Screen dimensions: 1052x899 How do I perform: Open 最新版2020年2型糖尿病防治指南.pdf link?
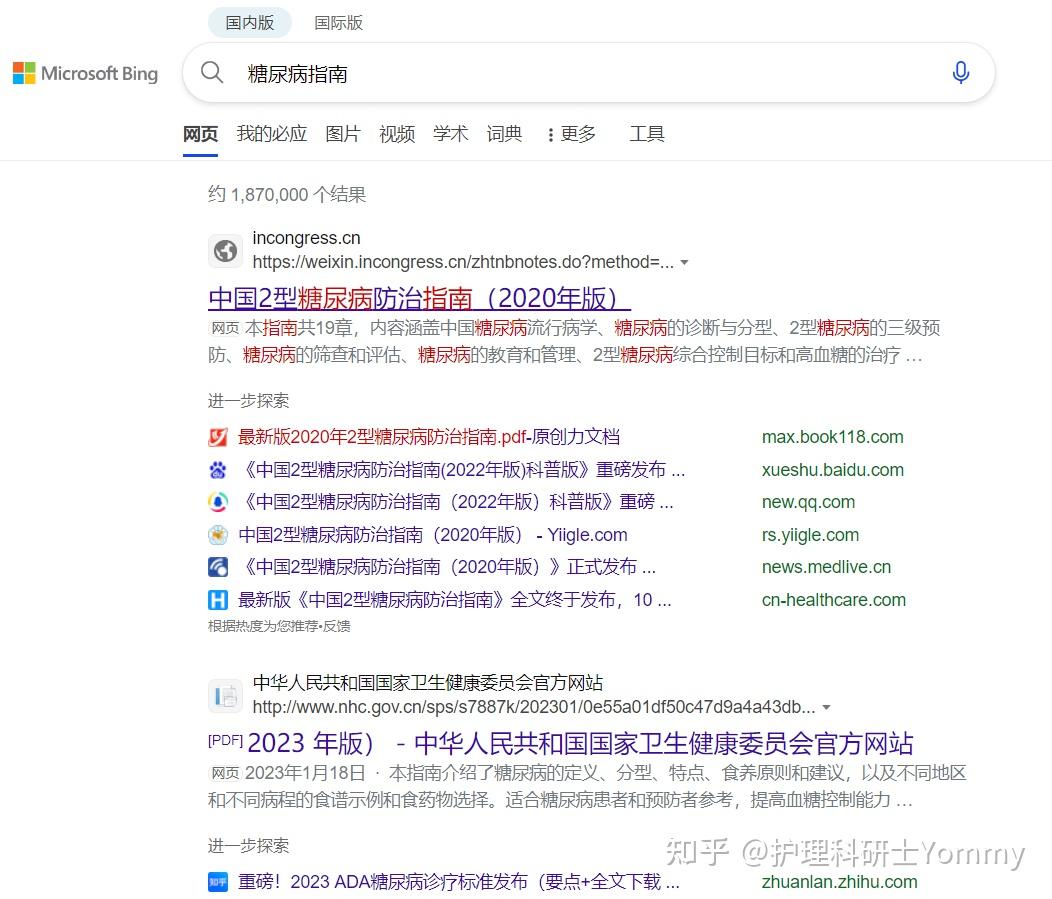(x=429, y=437)
